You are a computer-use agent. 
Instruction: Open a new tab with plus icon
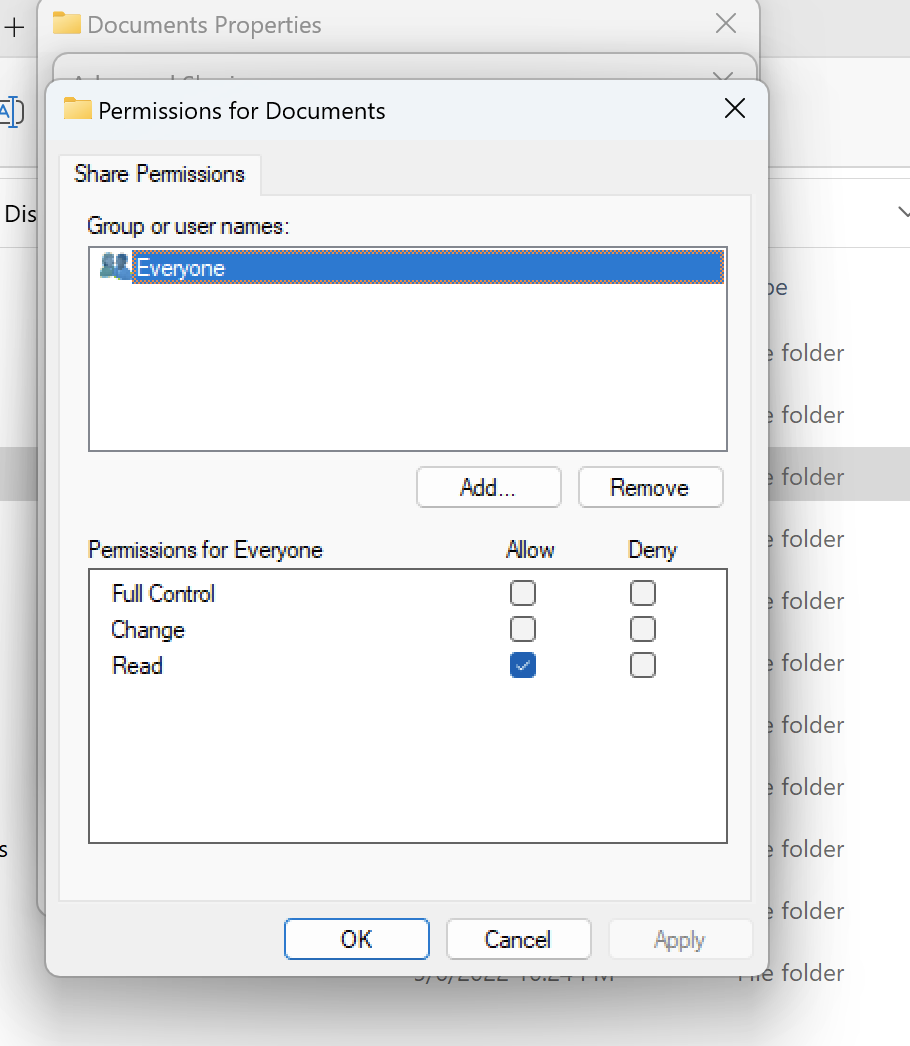click(x=14, y=27)
